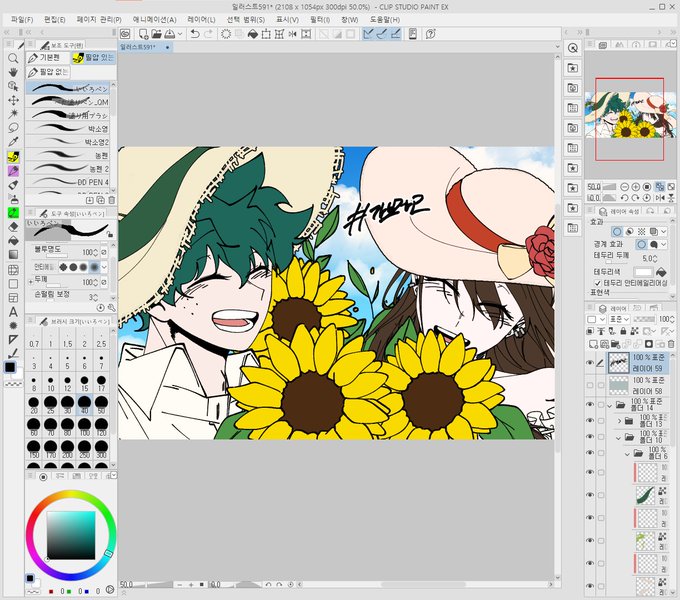
Task: Click 레이어 59 layer thumbnail
Action: pos(618,362)
